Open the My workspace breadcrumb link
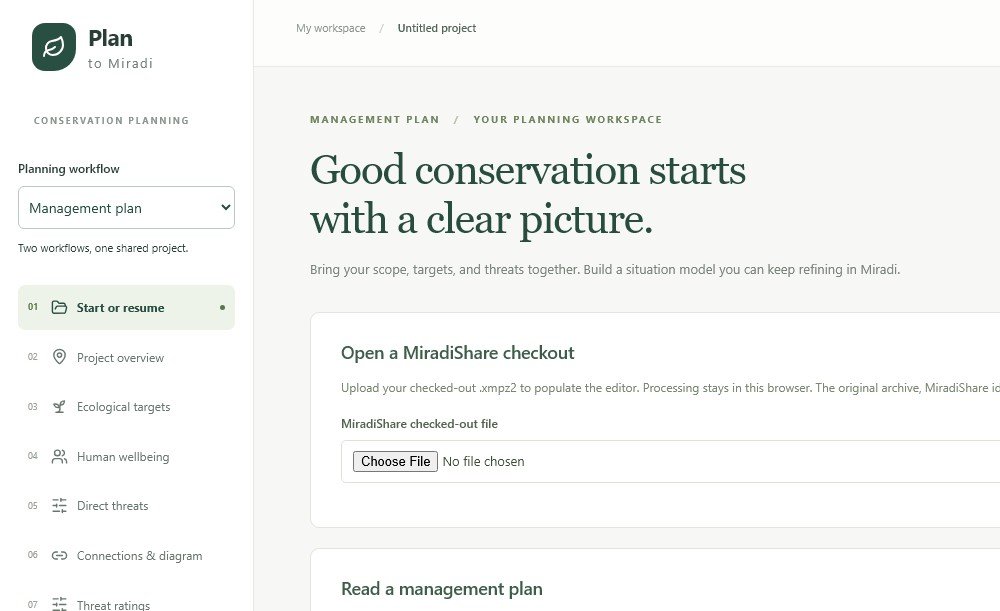 coord(330,28)
